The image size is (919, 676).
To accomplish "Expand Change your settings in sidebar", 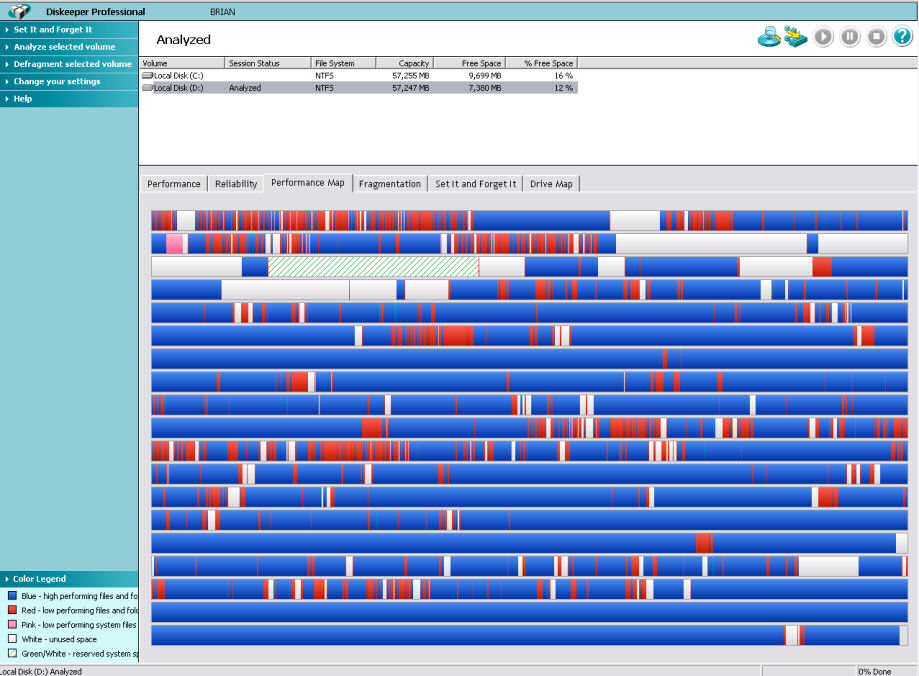I will tap(69, 81).
